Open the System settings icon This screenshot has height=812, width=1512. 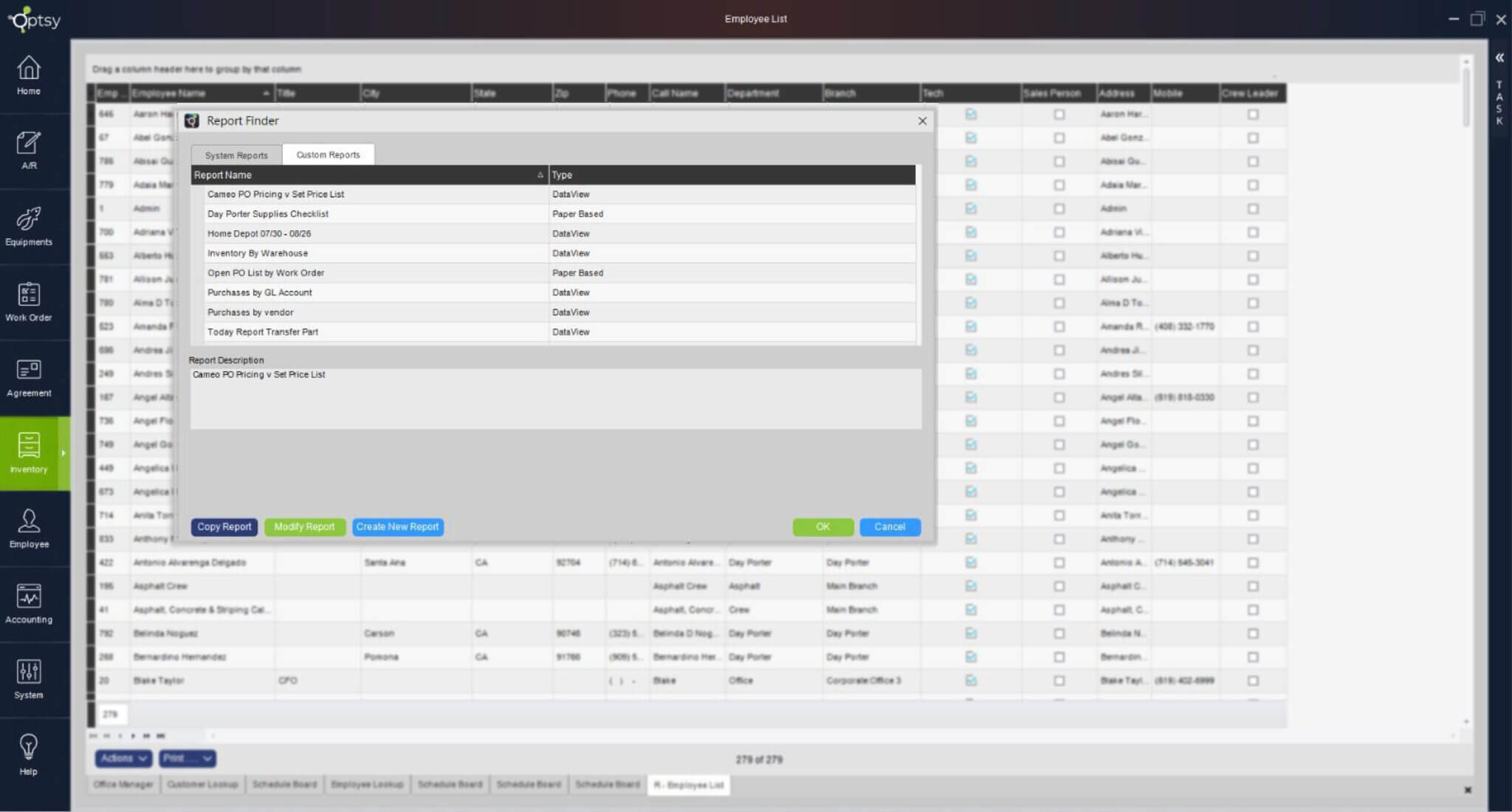click(x=29, y=679)
